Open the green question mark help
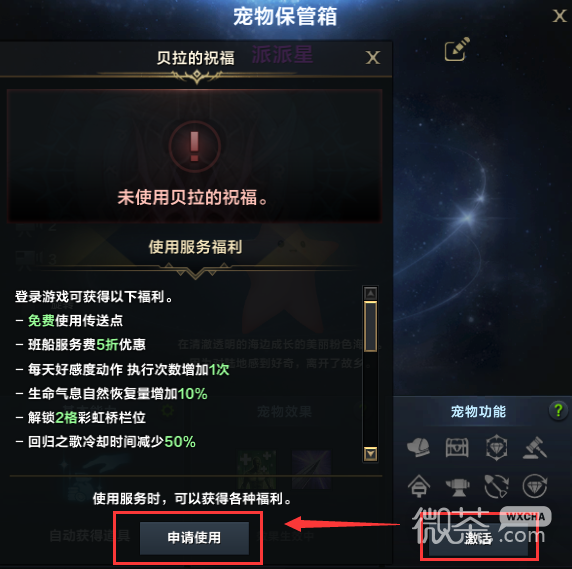The height and width of the screenshot is (569, 572). tap(558, 411)
